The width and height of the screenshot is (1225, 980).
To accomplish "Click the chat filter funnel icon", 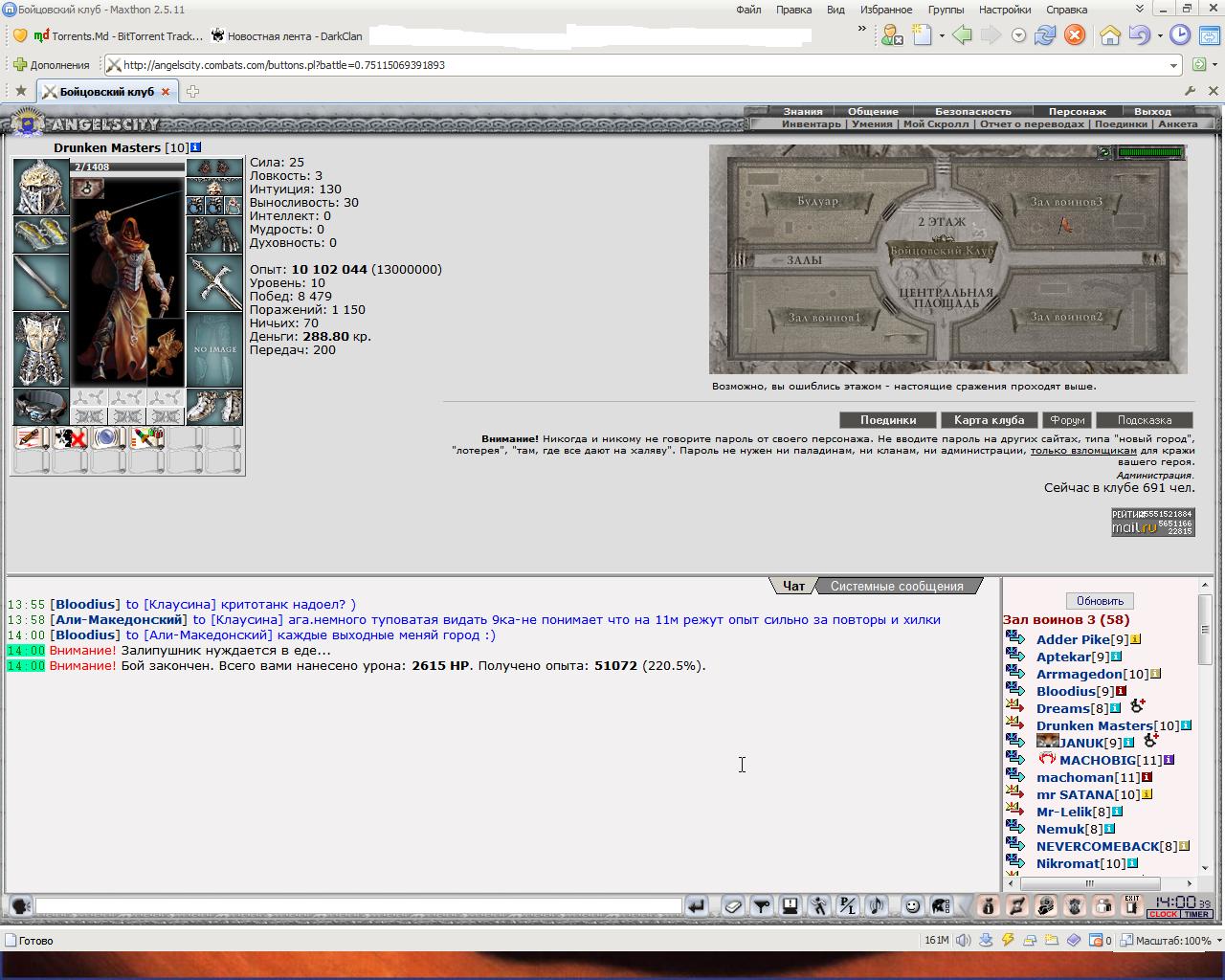I will pos(761,905).
